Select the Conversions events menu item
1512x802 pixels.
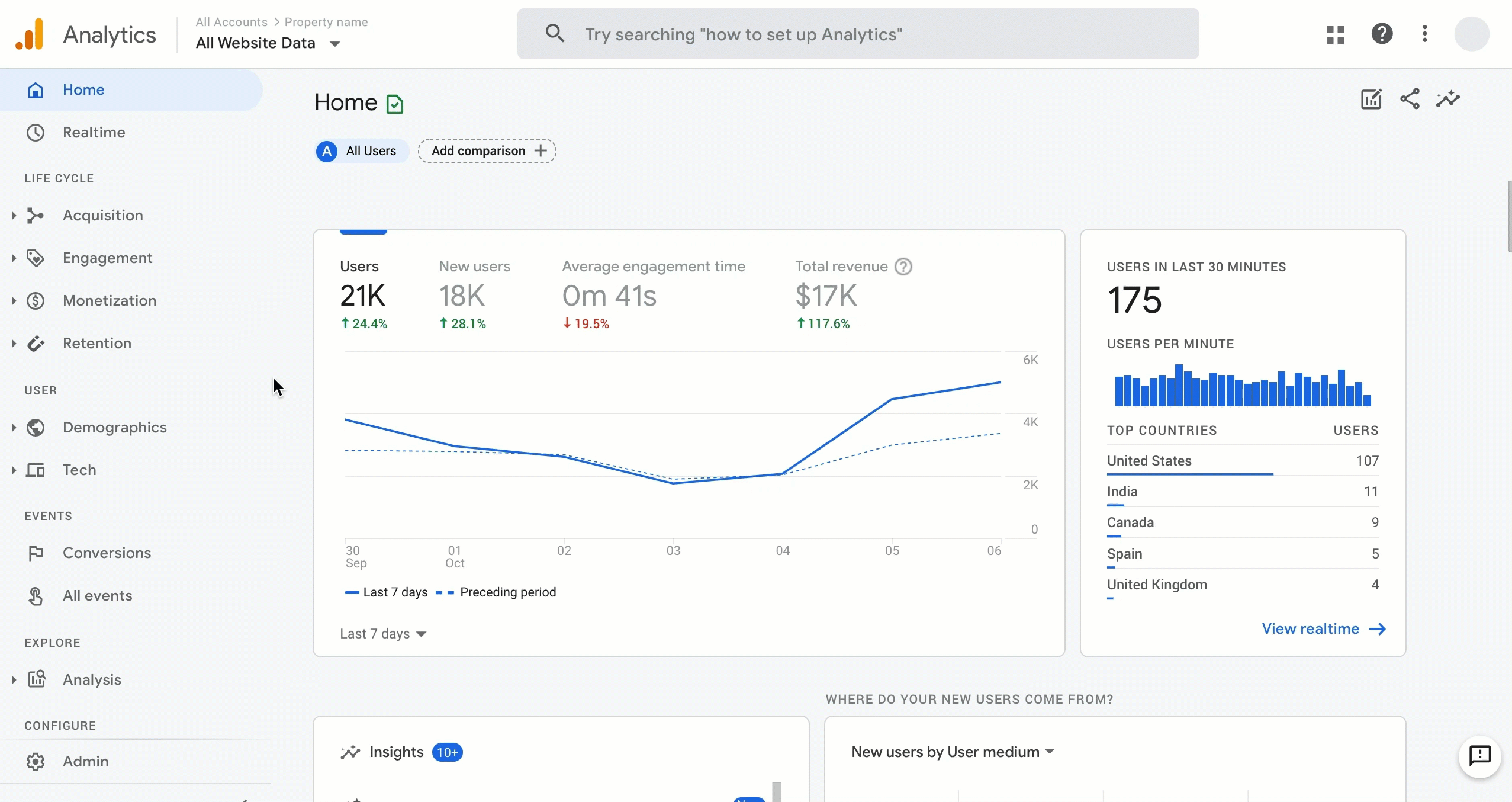tap(107, 553)
